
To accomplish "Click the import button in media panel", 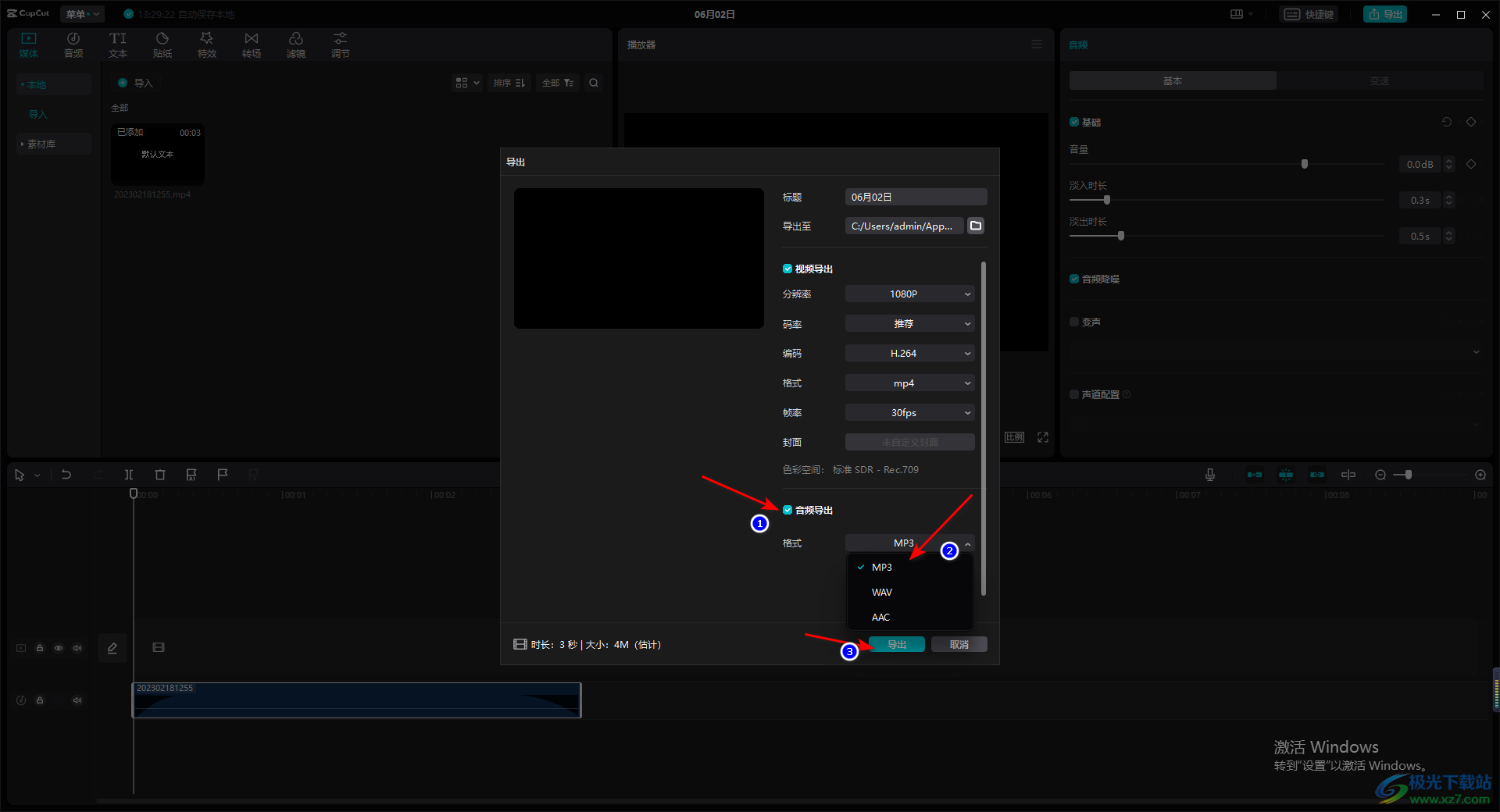I will point(136,83).
